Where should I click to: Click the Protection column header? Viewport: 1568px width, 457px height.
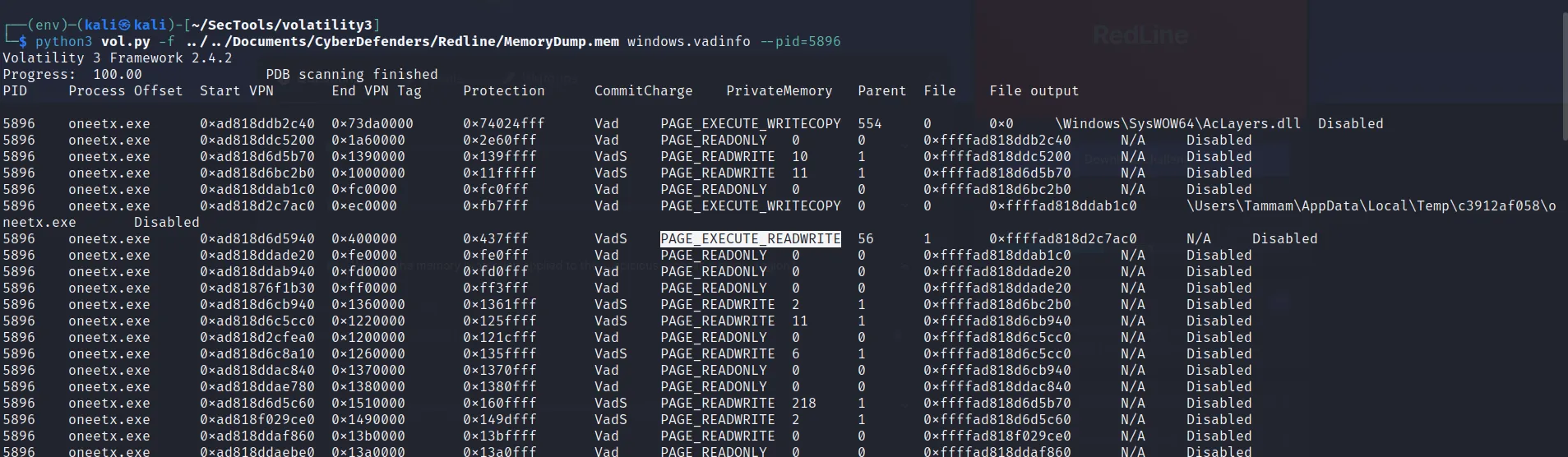[503, 91]
